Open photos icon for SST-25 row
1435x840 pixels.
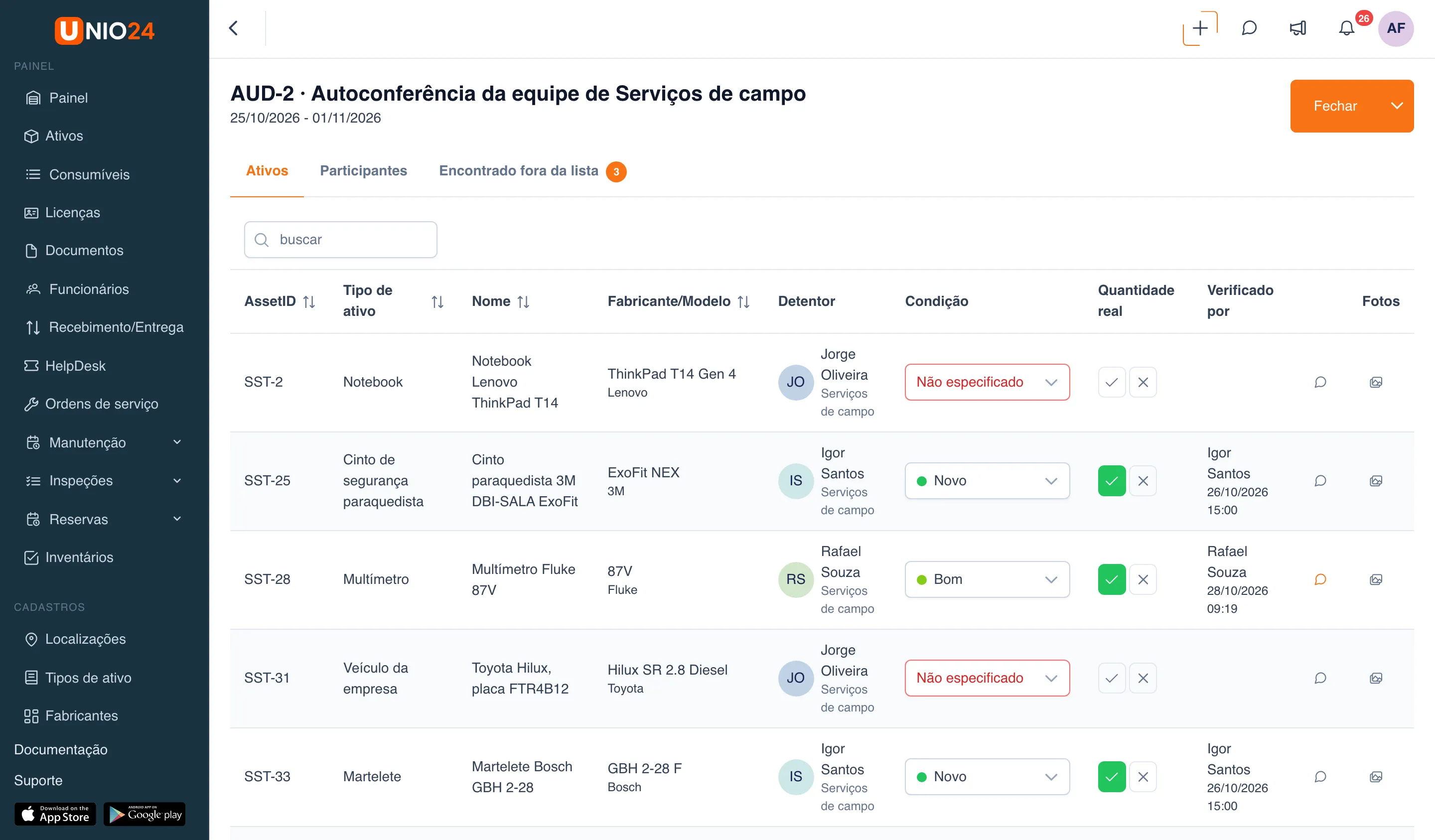coord(1376,481)
